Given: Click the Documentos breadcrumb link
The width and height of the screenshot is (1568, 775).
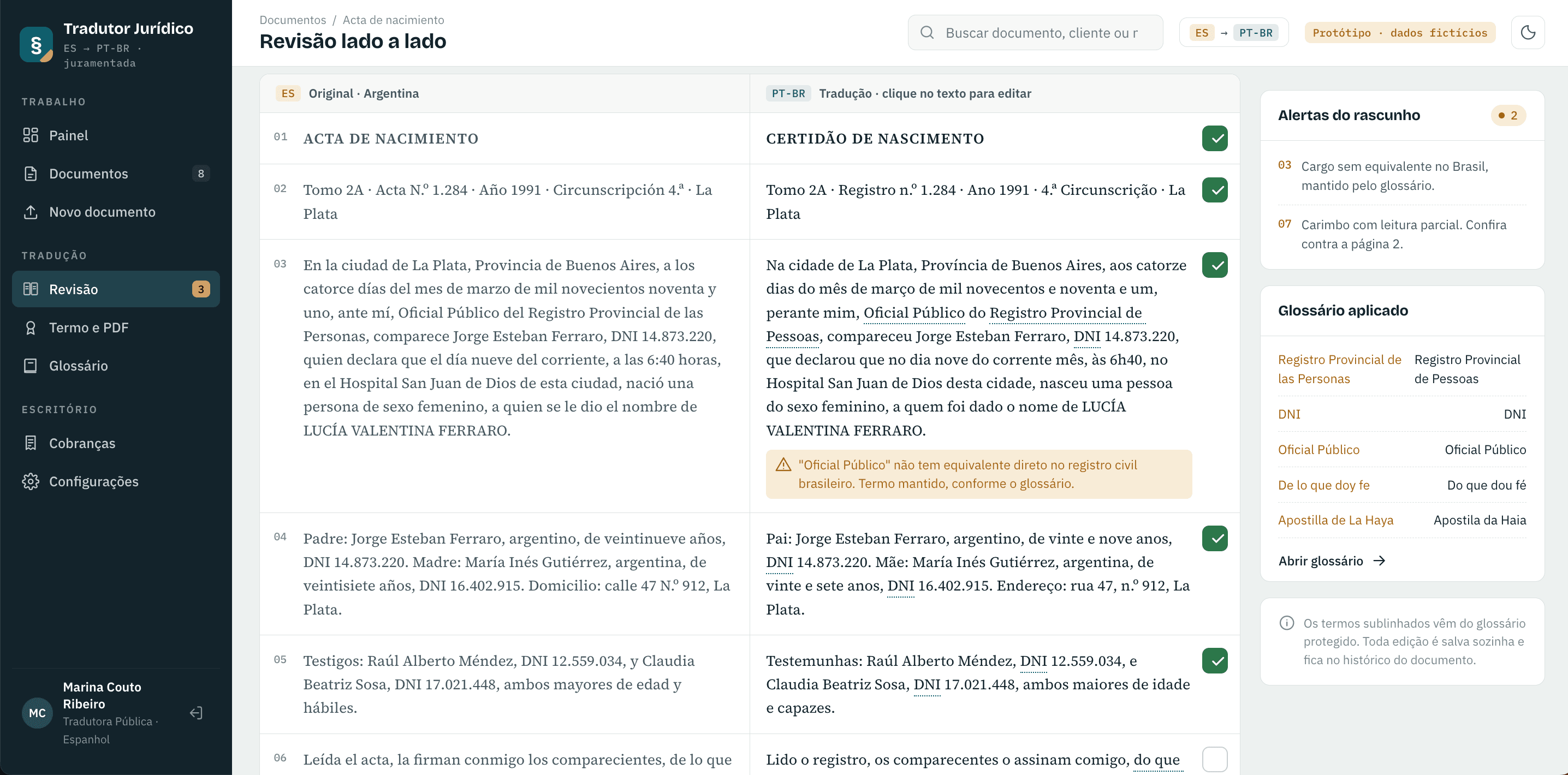Looking at the screenshot, I should pyautogui.click(x=293, y=20).
